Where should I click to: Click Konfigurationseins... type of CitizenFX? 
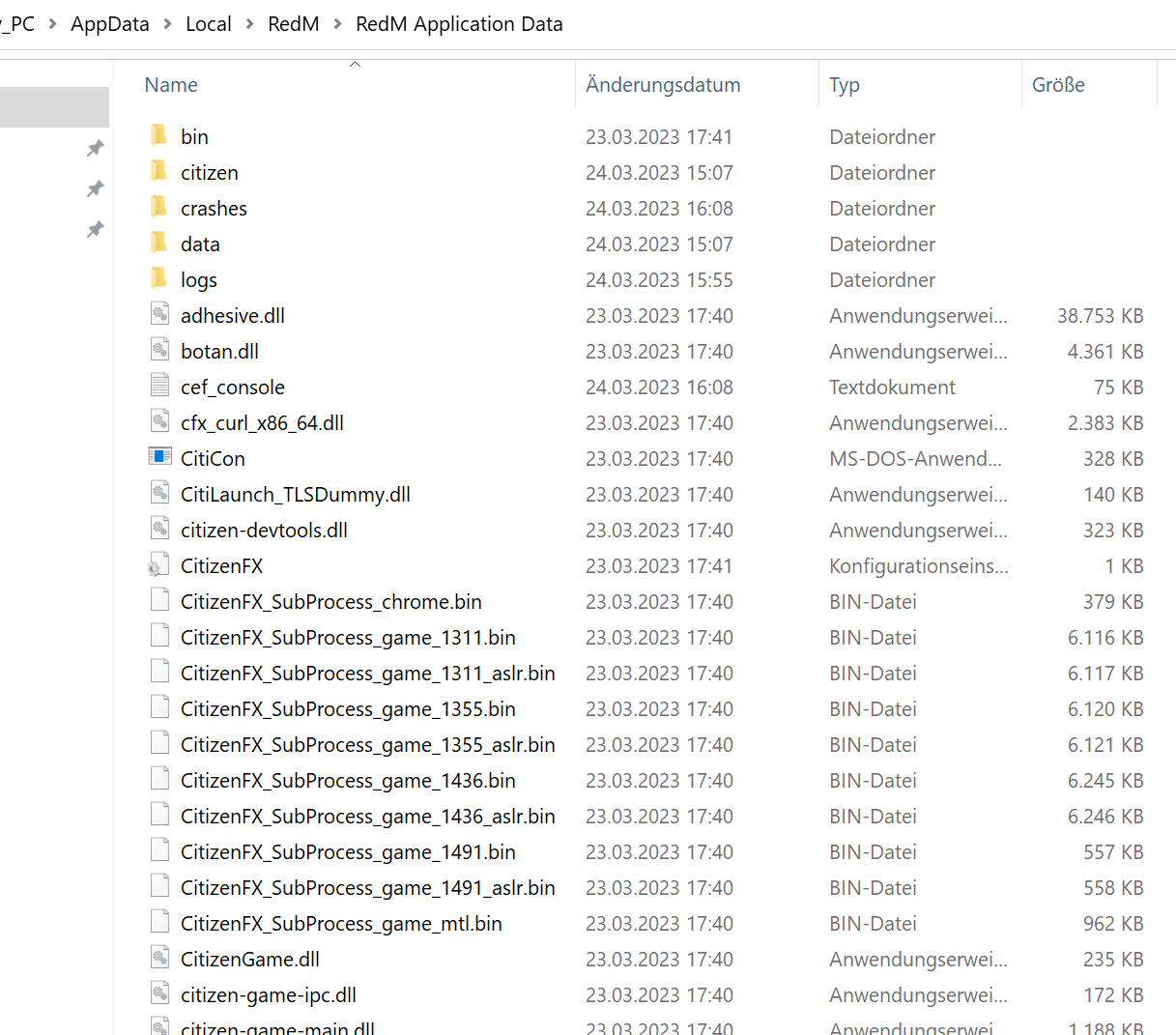919,566
